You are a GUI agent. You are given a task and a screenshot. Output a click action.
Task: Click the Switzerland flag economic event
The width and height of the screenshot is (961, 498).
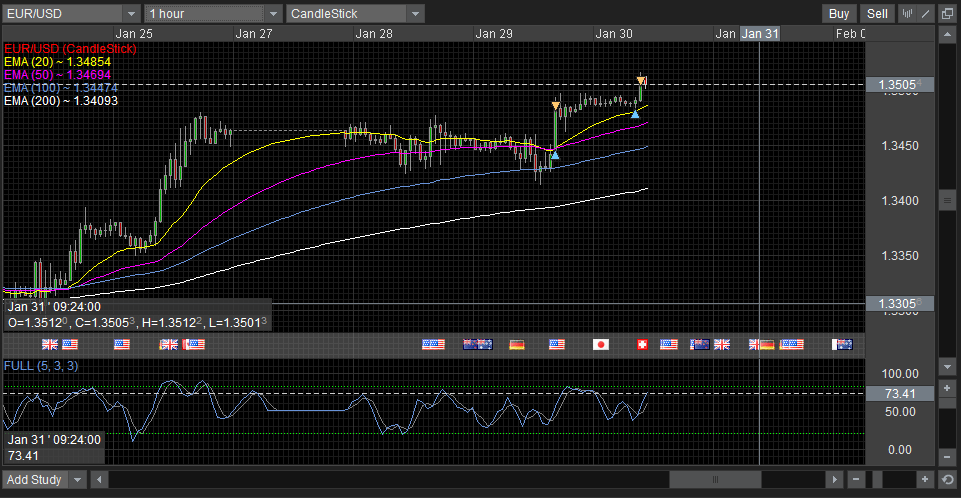(642, 345)
